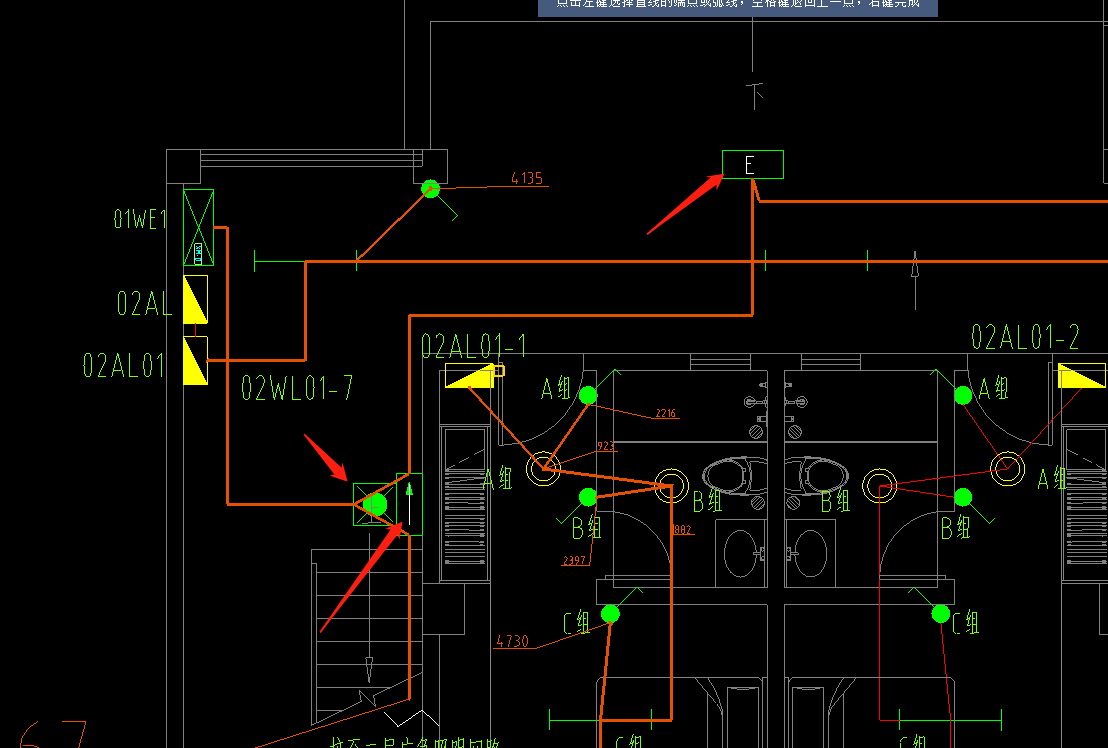The image size is (1108, 748).
Task: Click green C组 switch dot near 4730 label
Action: click(x=611, y=614)
